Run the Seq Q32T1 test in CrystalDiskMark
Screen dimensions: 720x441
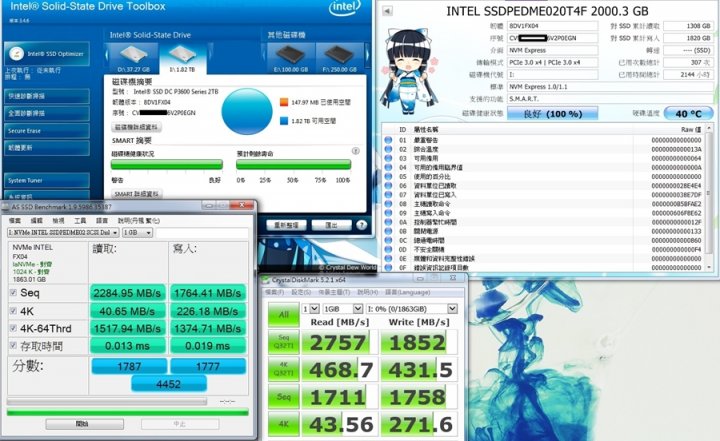(284, 342)
